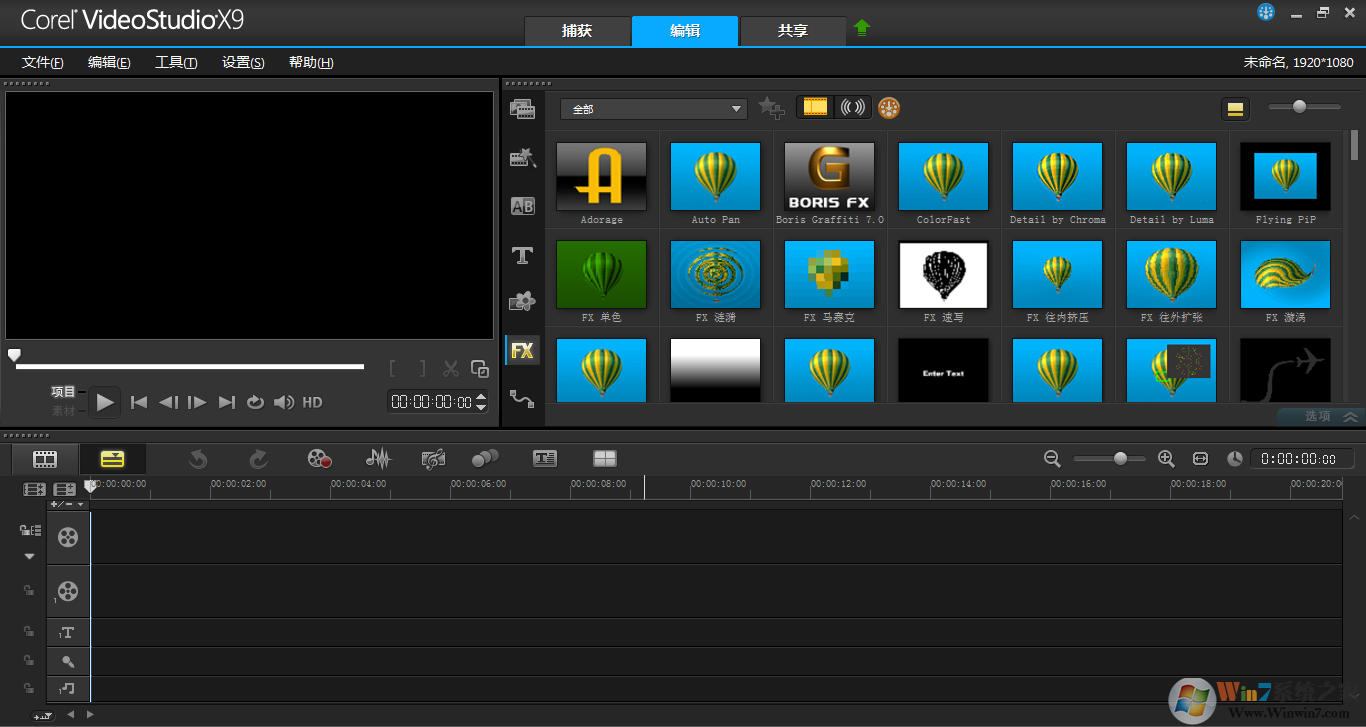Screen dimensions: 1366x727
Task: Switch to the 捕获 tab
Action: click(577, 31)
